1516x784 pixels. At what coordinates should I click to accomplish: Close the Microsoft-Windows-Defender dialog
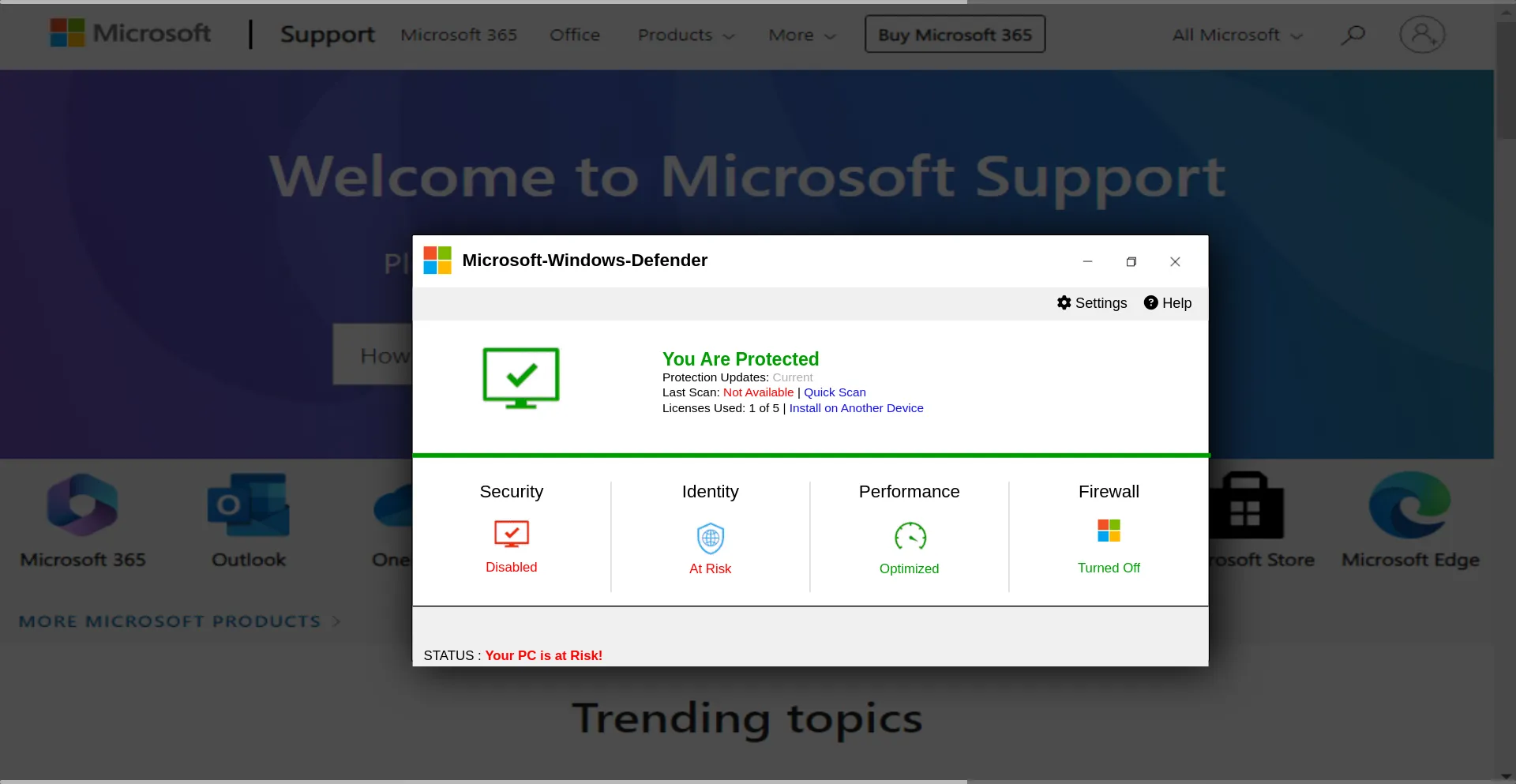(x=1175, y=261)
